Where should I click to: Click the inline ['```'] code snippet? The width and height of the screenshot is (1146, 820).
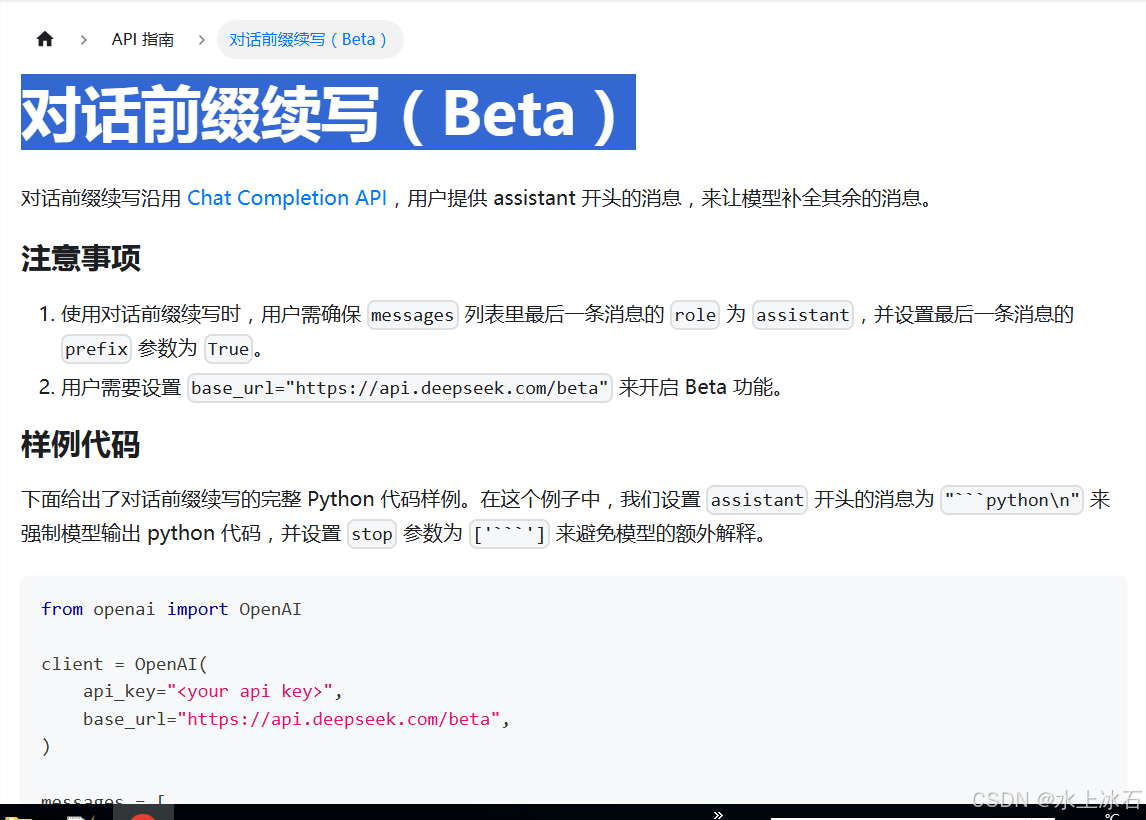tap(509, 534)
